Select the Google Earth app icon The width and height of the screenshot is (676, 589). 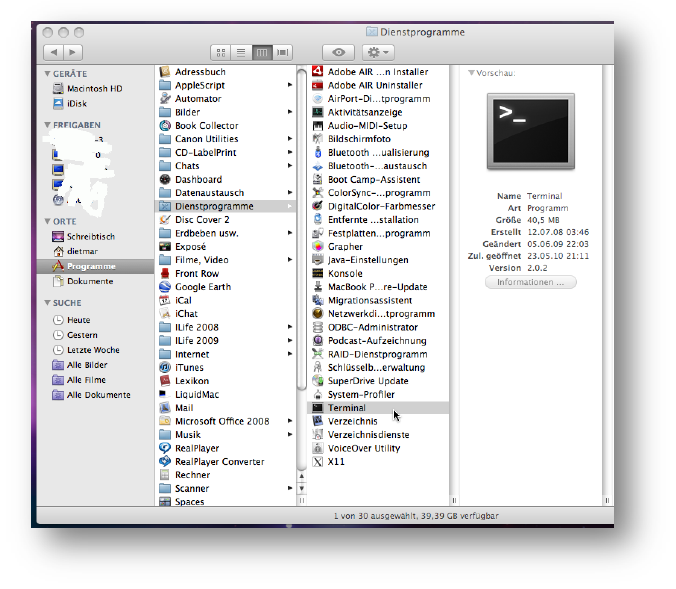165,287
